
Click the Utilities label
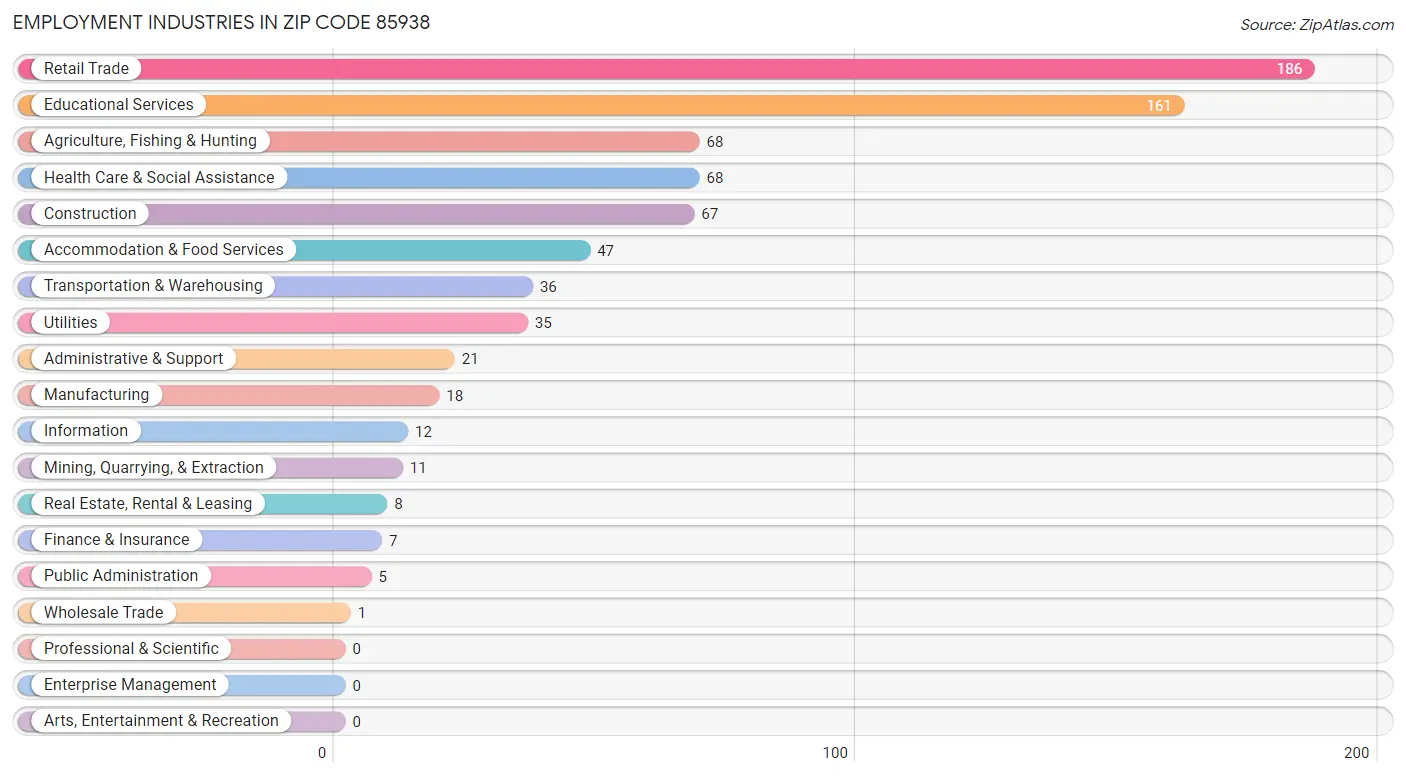click(x=71, y=323)
